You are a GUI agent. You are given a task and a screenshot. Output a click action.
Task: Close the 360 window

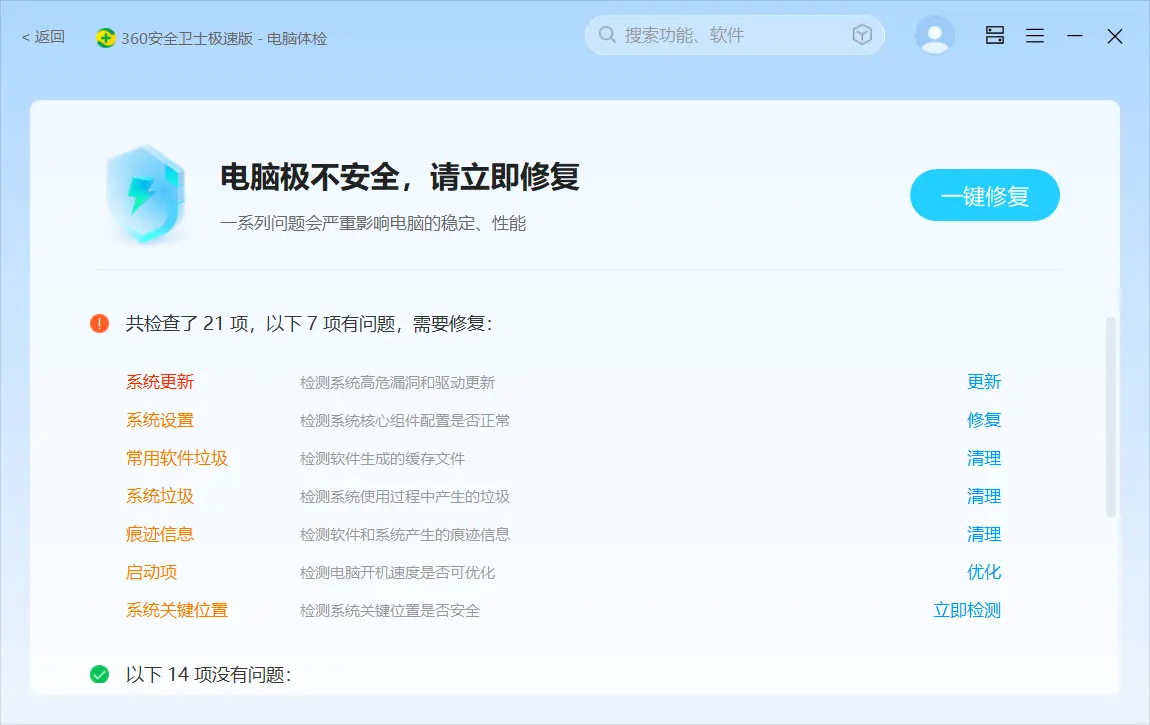(x=1115, y=36)
